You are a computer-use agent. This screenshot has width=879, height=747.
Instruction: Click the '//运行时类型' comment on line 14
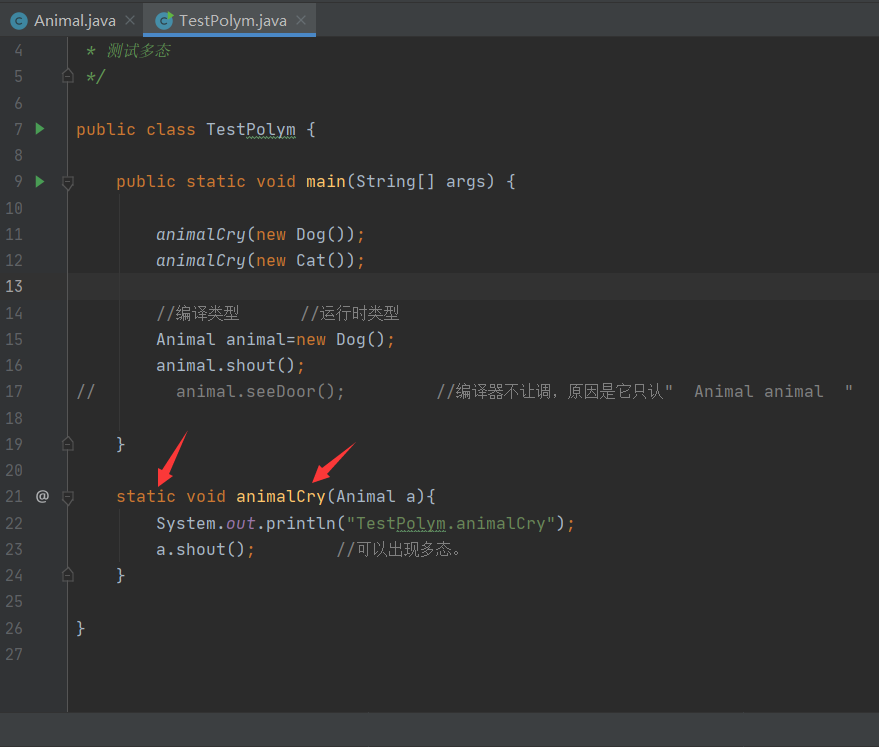pyautogui.click(x=350, y=313)
